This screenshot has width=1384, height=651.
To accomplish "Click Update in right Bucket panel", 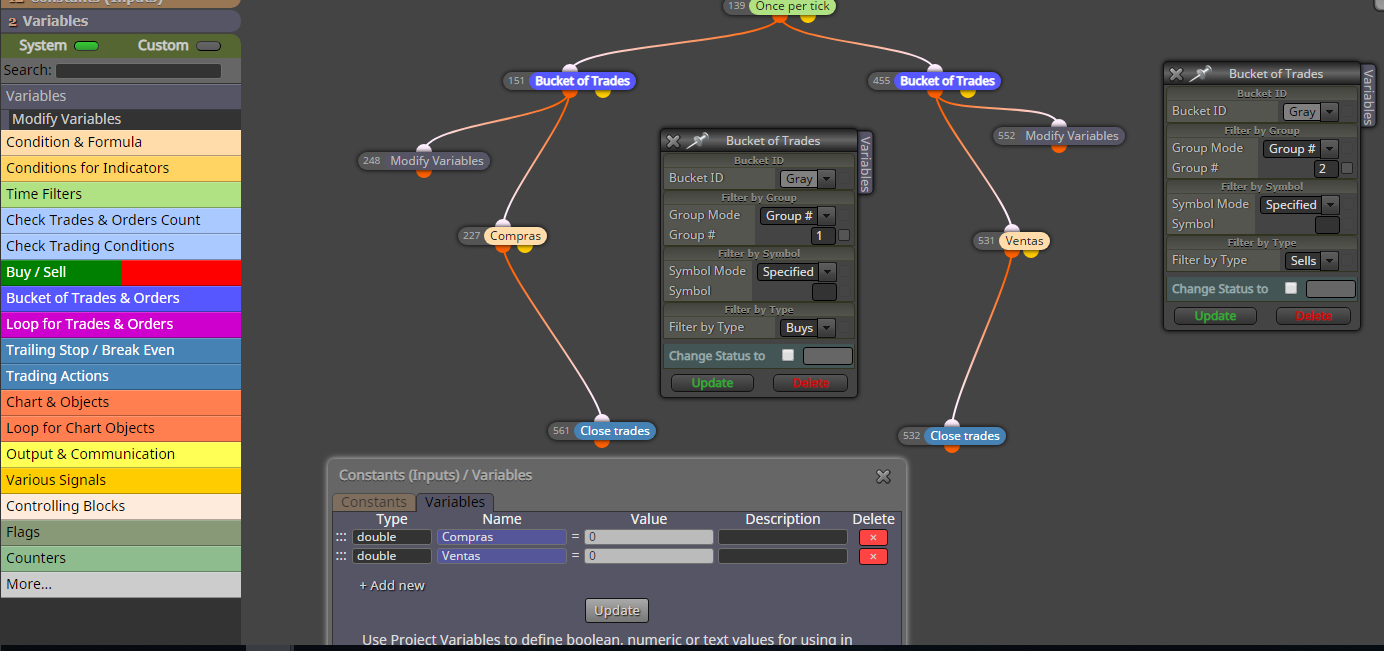I will (x=1215, y=316).
